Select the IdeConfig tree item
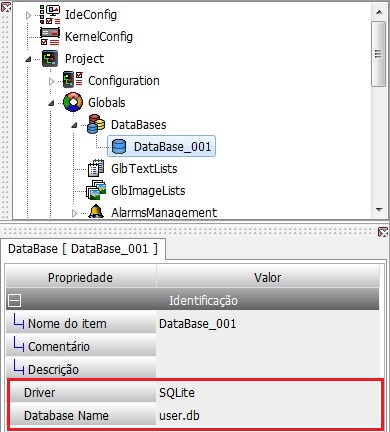The width and height of the screenshot is (390, 432). [91, 15]
